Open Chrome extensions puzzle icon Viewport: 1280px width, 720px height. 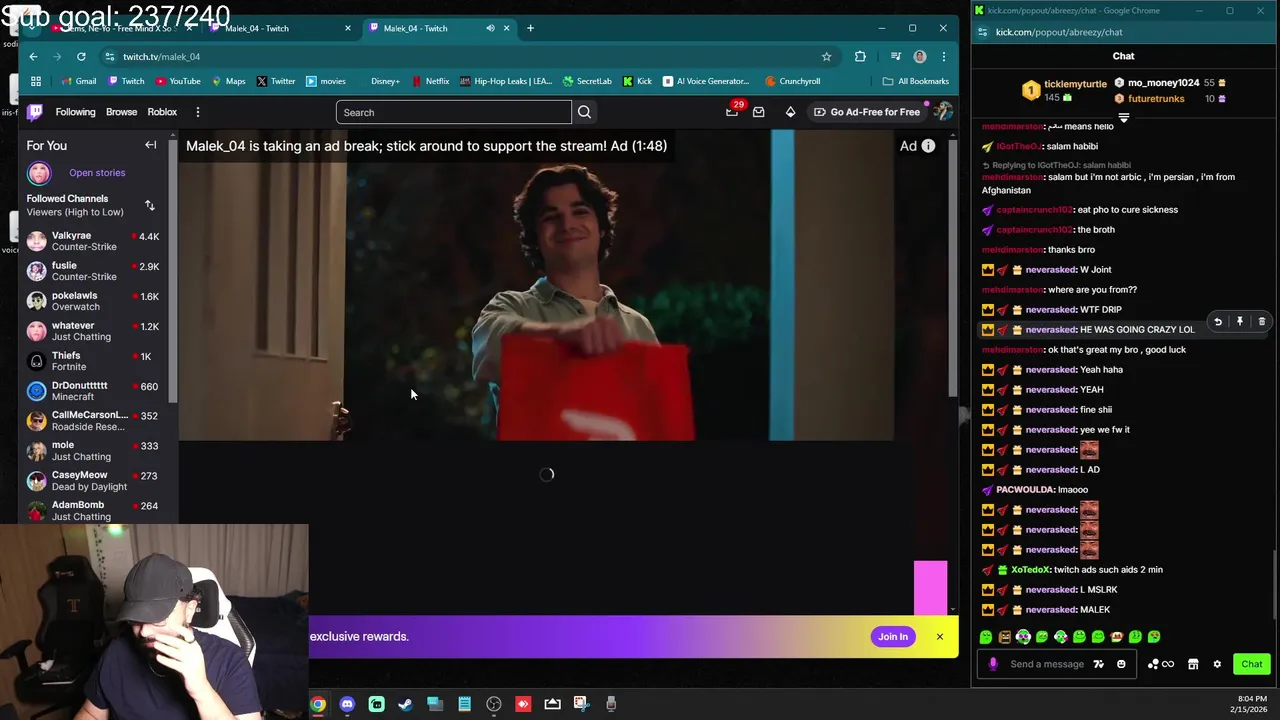coord(860,57)
